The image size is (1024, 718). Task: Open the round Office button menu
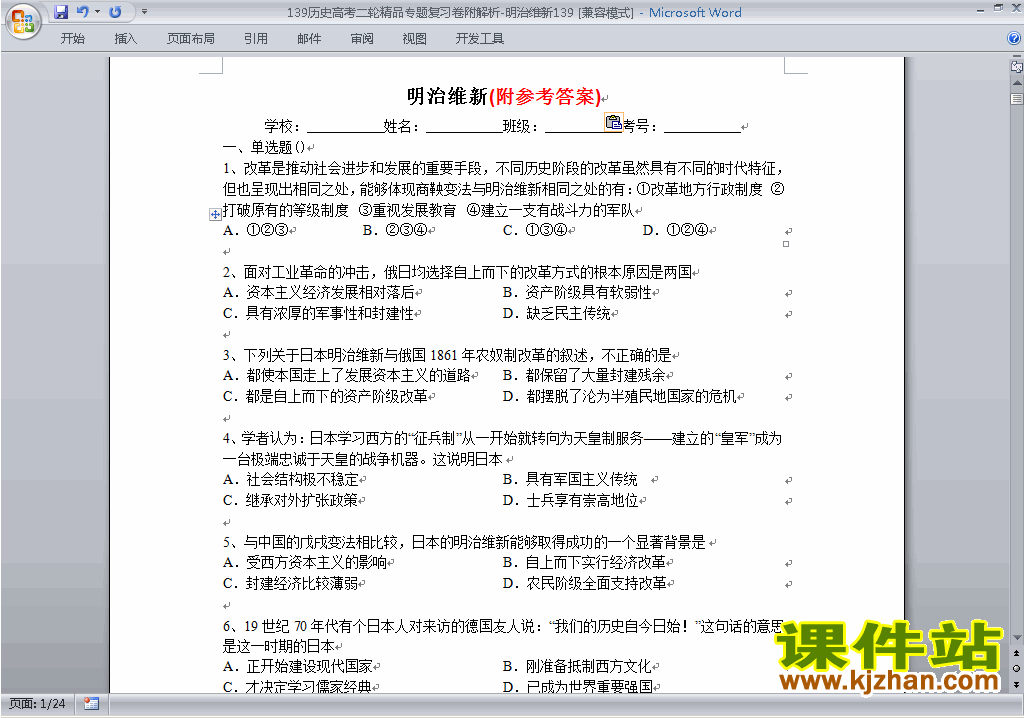click(x=23, y=22)
